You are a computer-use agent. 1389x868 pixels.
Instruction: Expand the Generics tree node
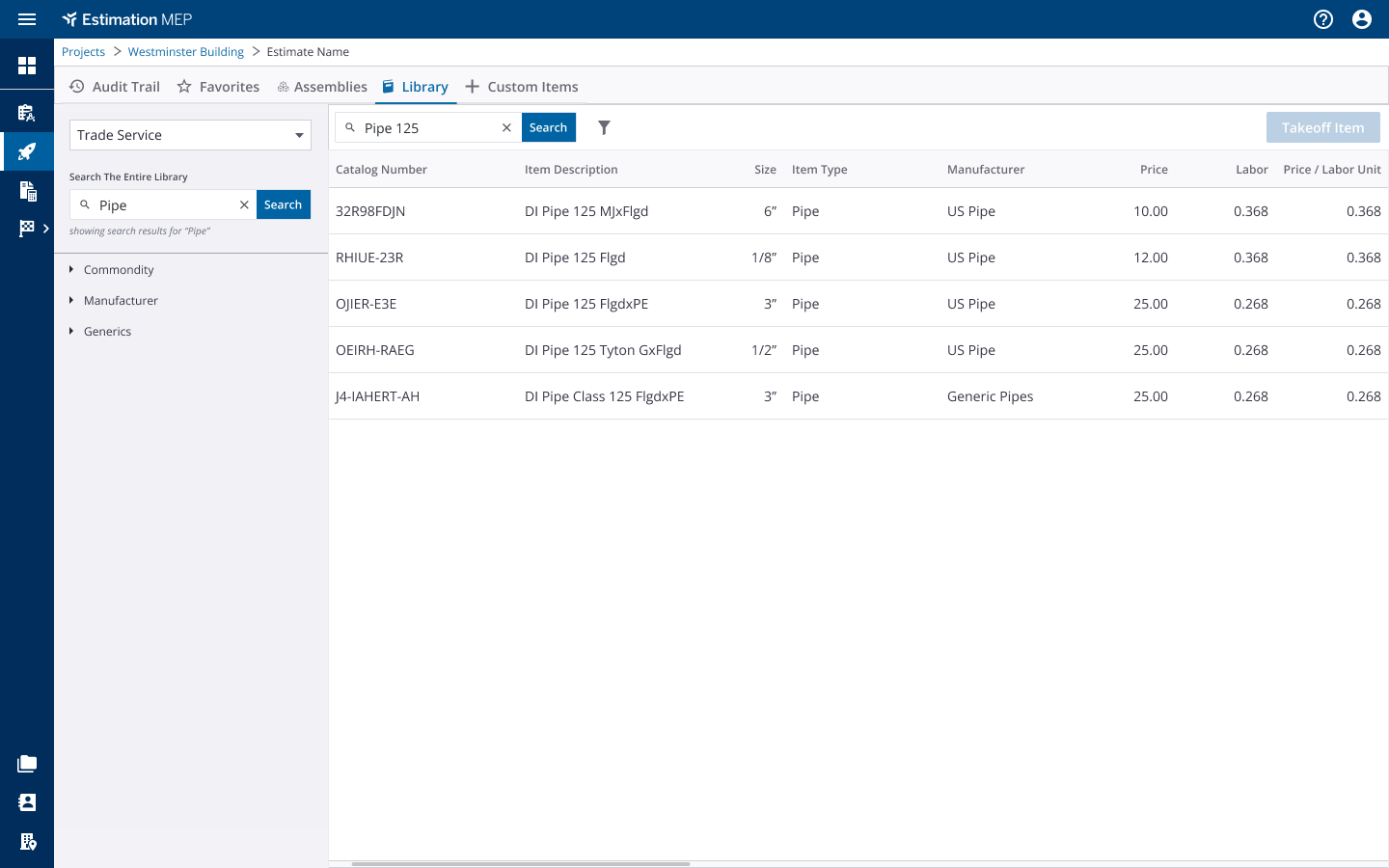pyautogui.click(x=71, y=332)
